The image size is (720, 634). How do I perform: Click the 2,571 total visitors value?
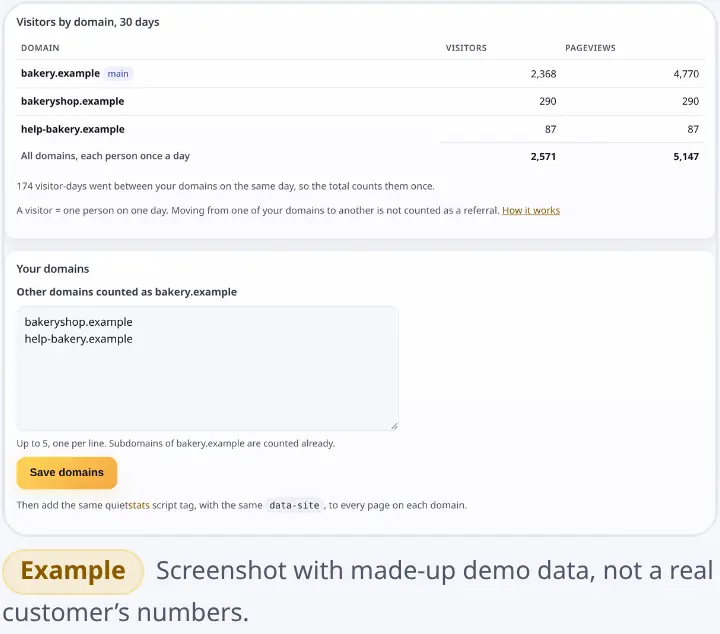543,157
